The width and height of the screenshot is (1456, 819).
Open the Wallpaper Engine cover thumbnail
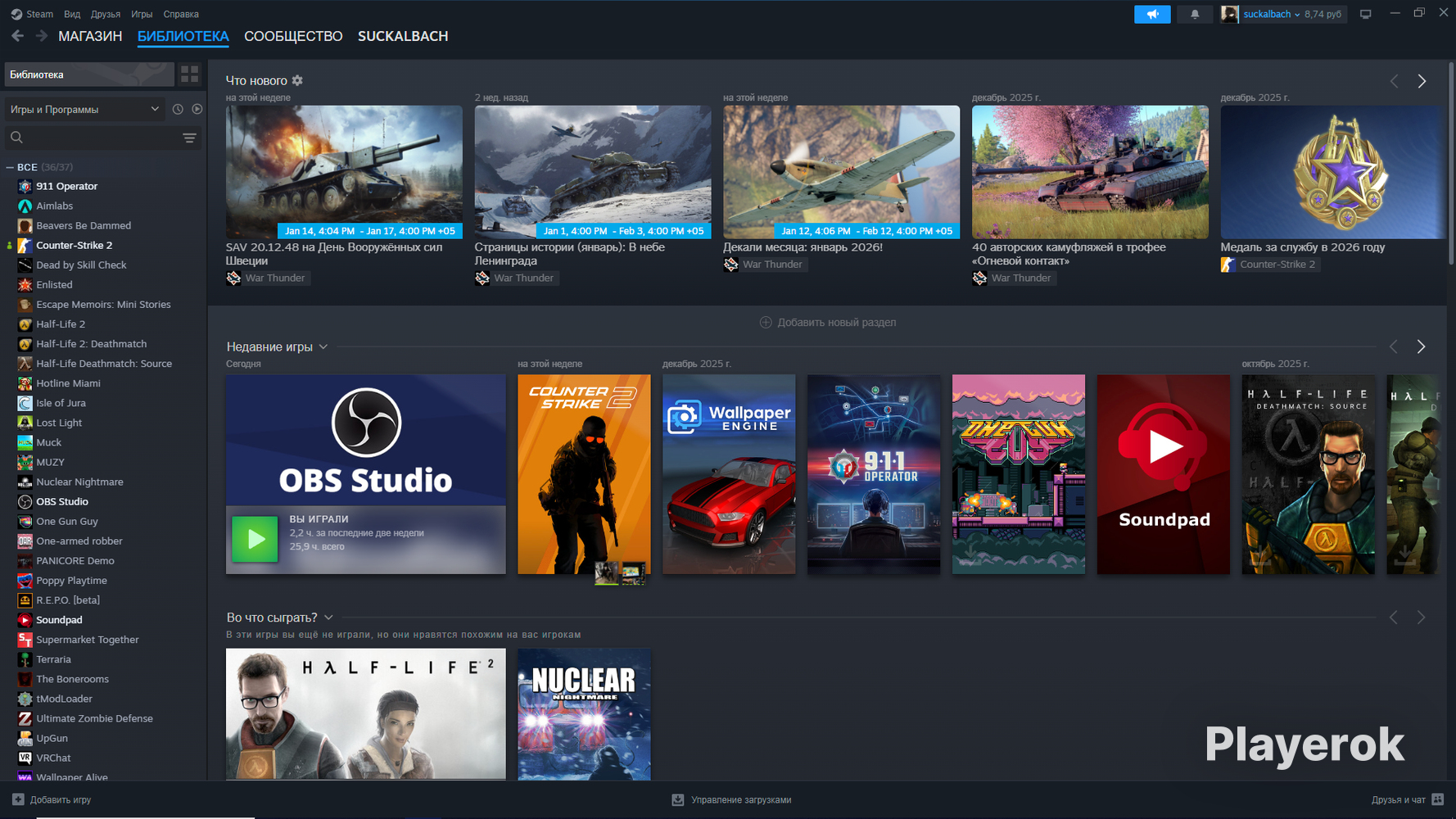click(x=729, y=474)
